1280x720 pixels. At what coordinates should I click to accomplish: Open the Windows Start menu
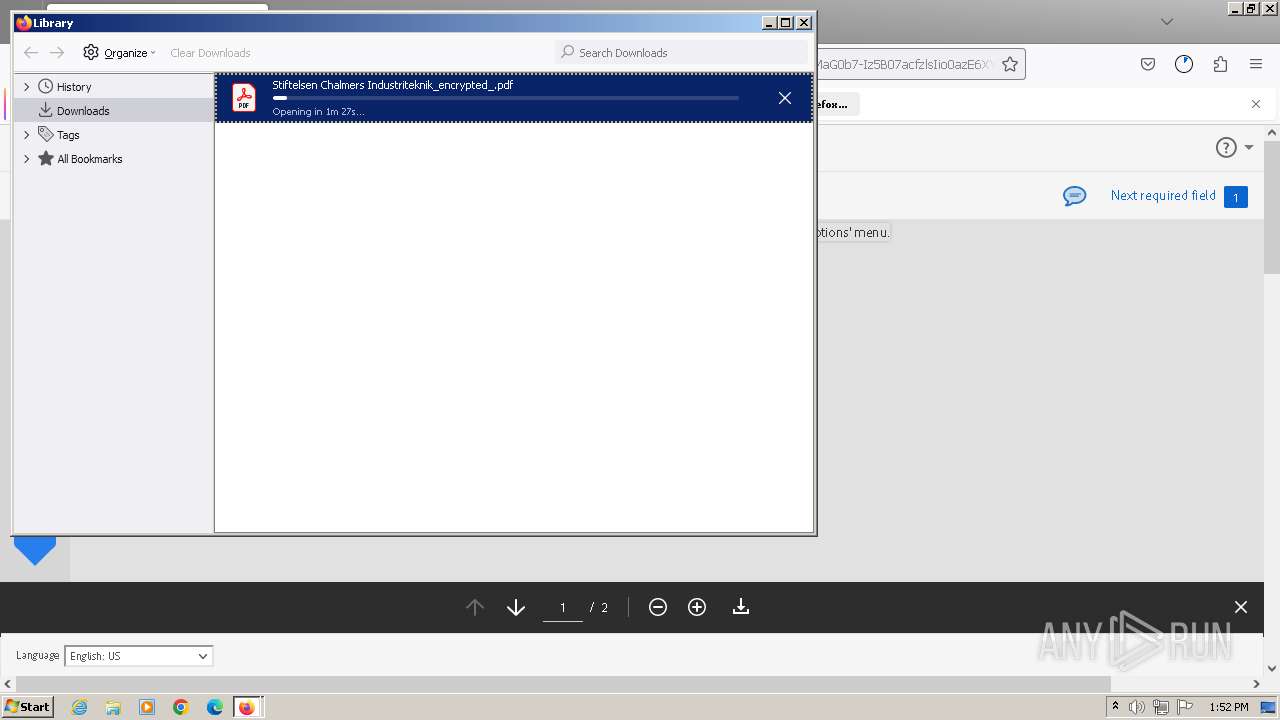tap(27, 707)
